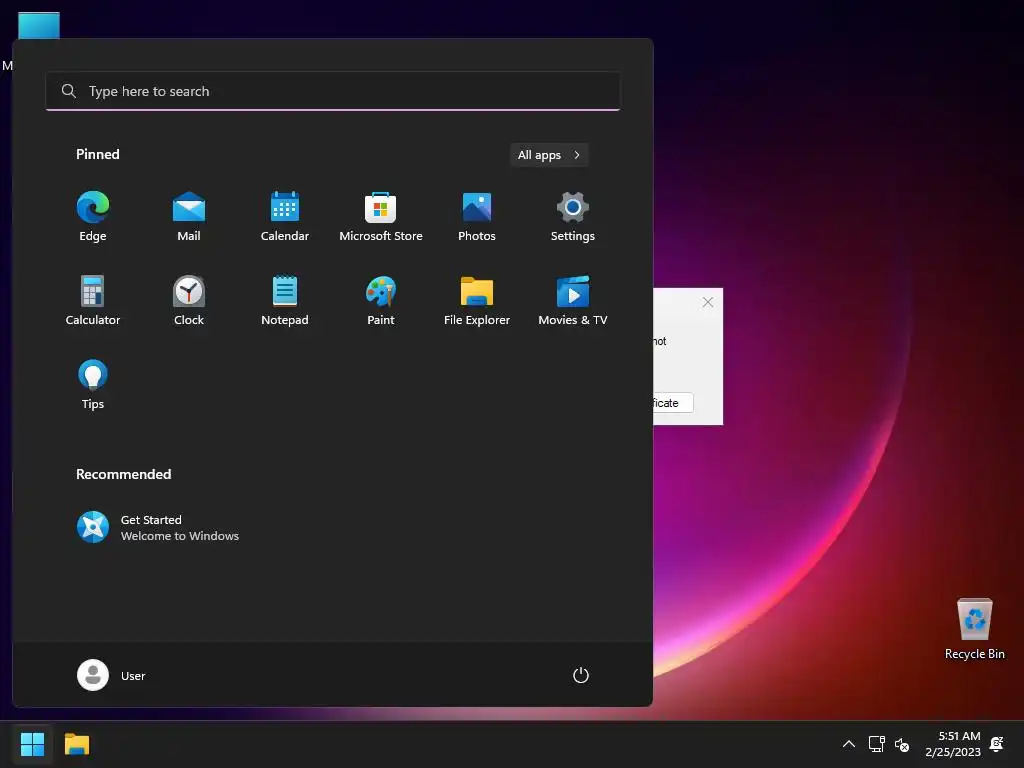Image resolution: width=1024 pixels, height=768 pixels.
Task: Select the Recycle Bin desktop icon
Action: coord(974,629)
